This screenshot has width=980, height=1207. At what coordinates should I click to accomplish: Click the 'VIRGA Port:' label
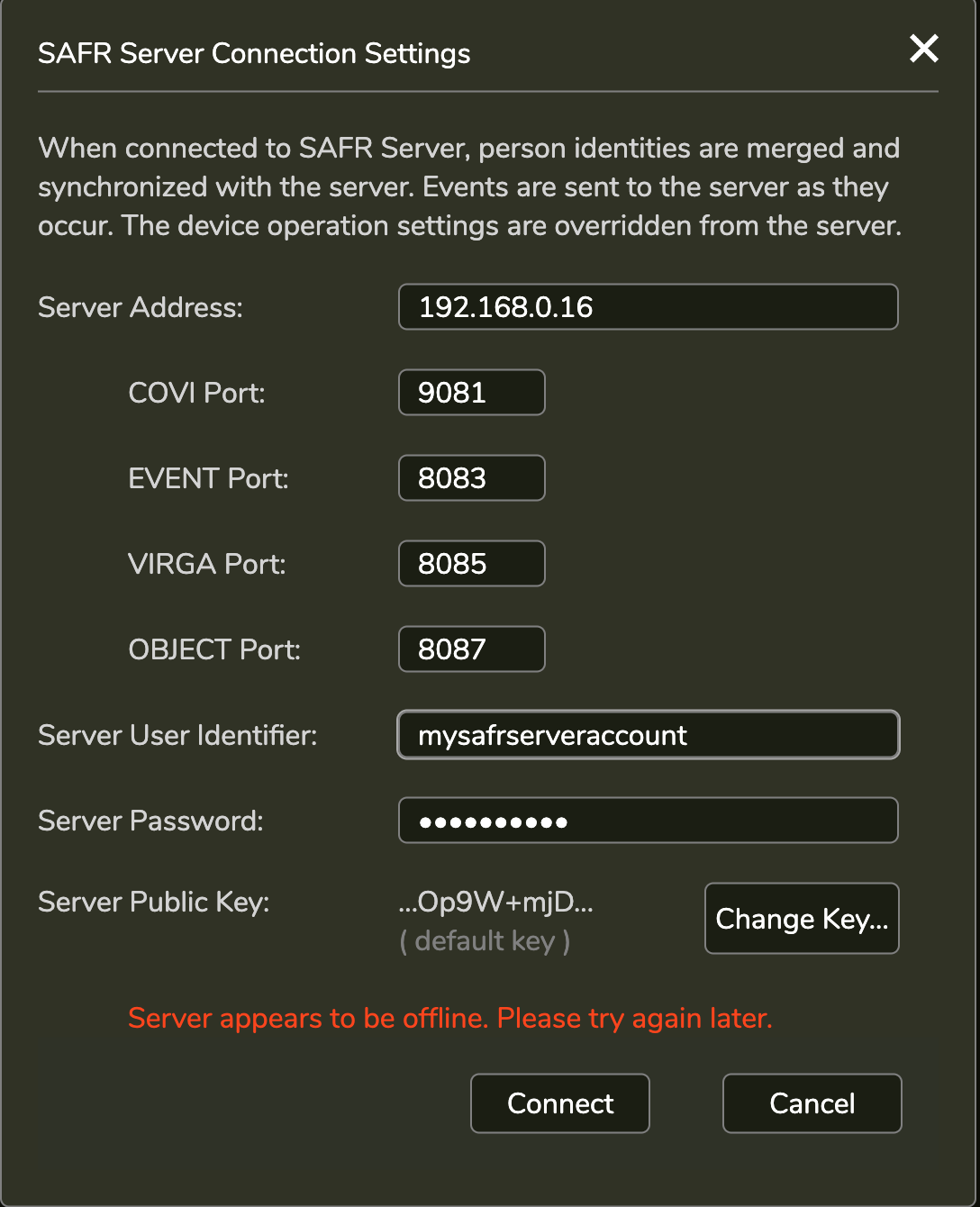tap(206, 564)
